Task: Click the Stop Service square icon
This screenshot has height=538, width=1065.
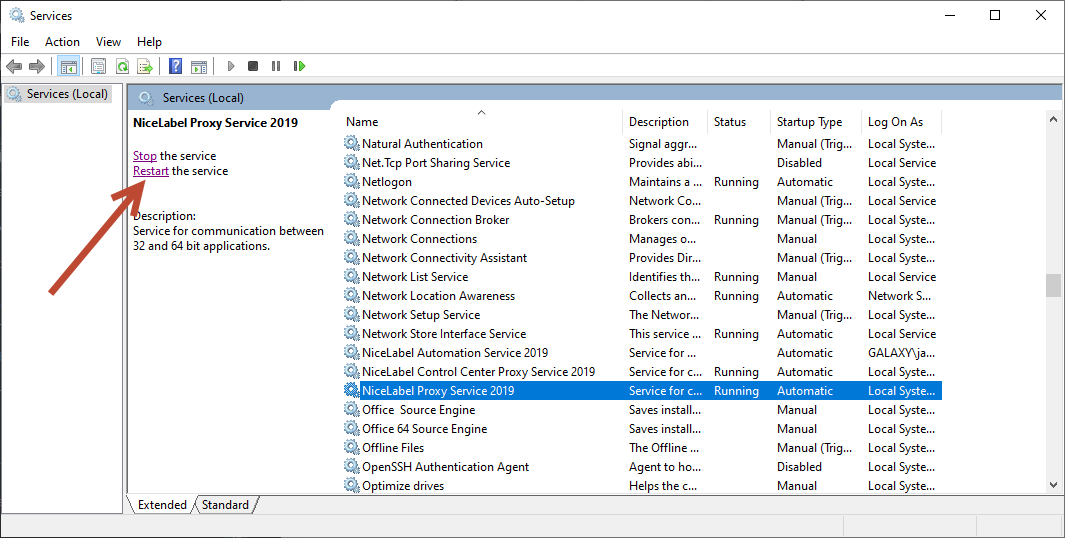Action: pyautogui.click(x=253, y=66)
